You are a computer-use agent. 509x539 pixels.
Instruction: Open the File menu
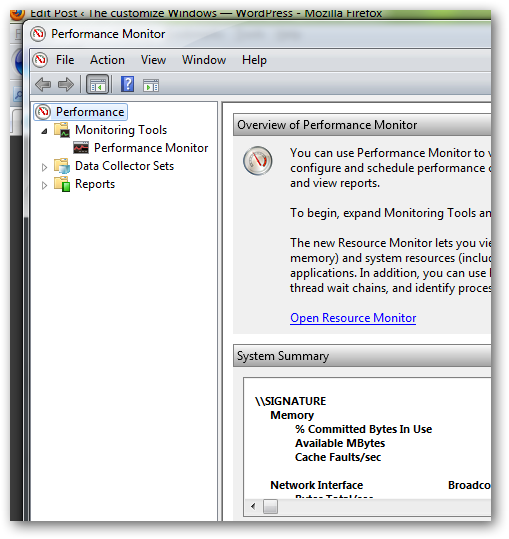pyautogui.click(x=65, y=60)
